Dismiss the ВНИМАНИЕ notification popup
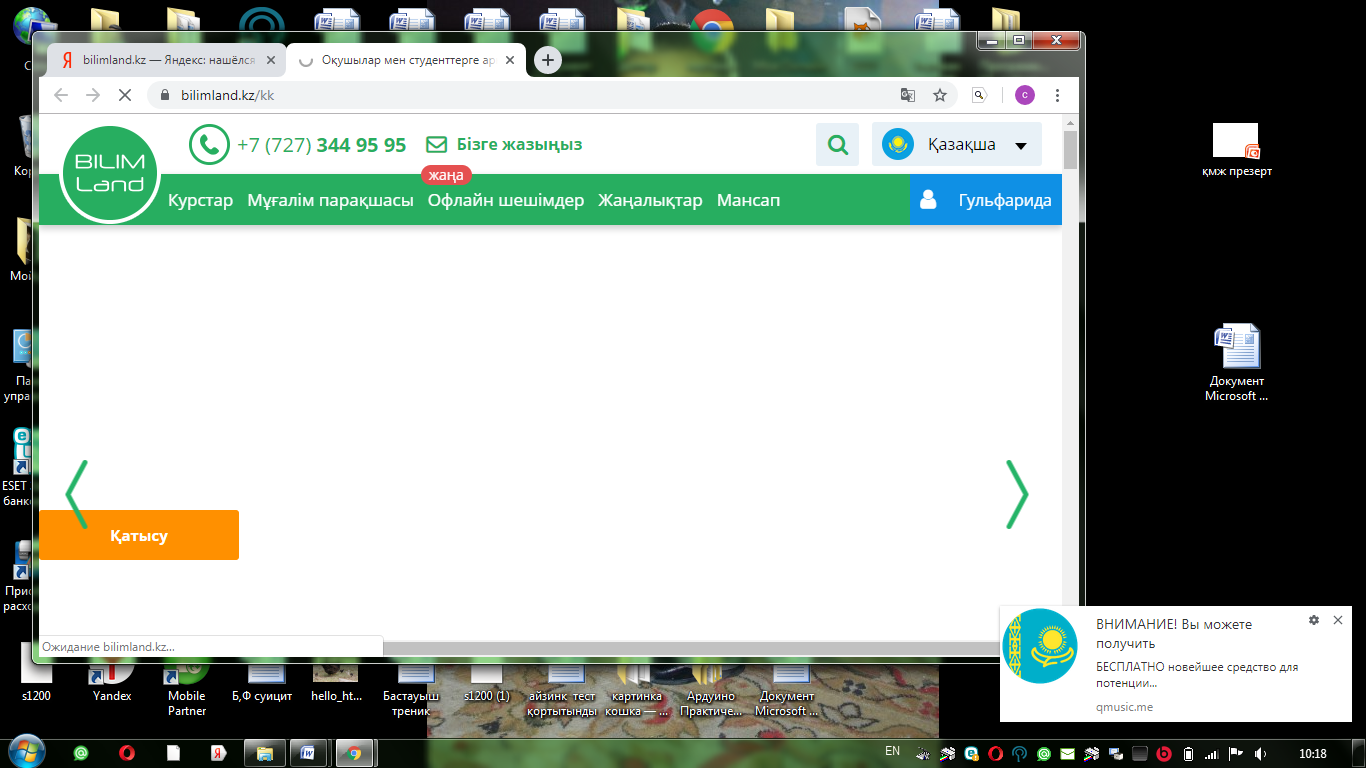1366x768 pixels. (x=1338, y=620)
